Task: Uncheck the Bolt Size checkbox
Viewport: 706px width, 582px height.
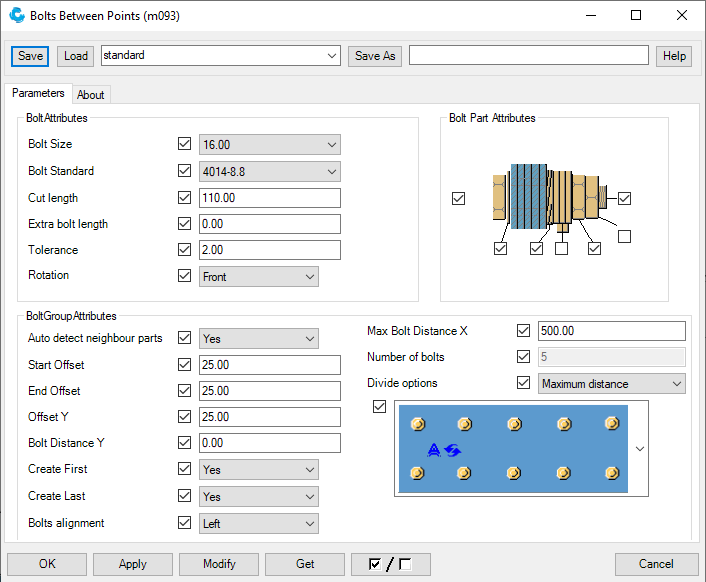Action: [x=184, y=145]
